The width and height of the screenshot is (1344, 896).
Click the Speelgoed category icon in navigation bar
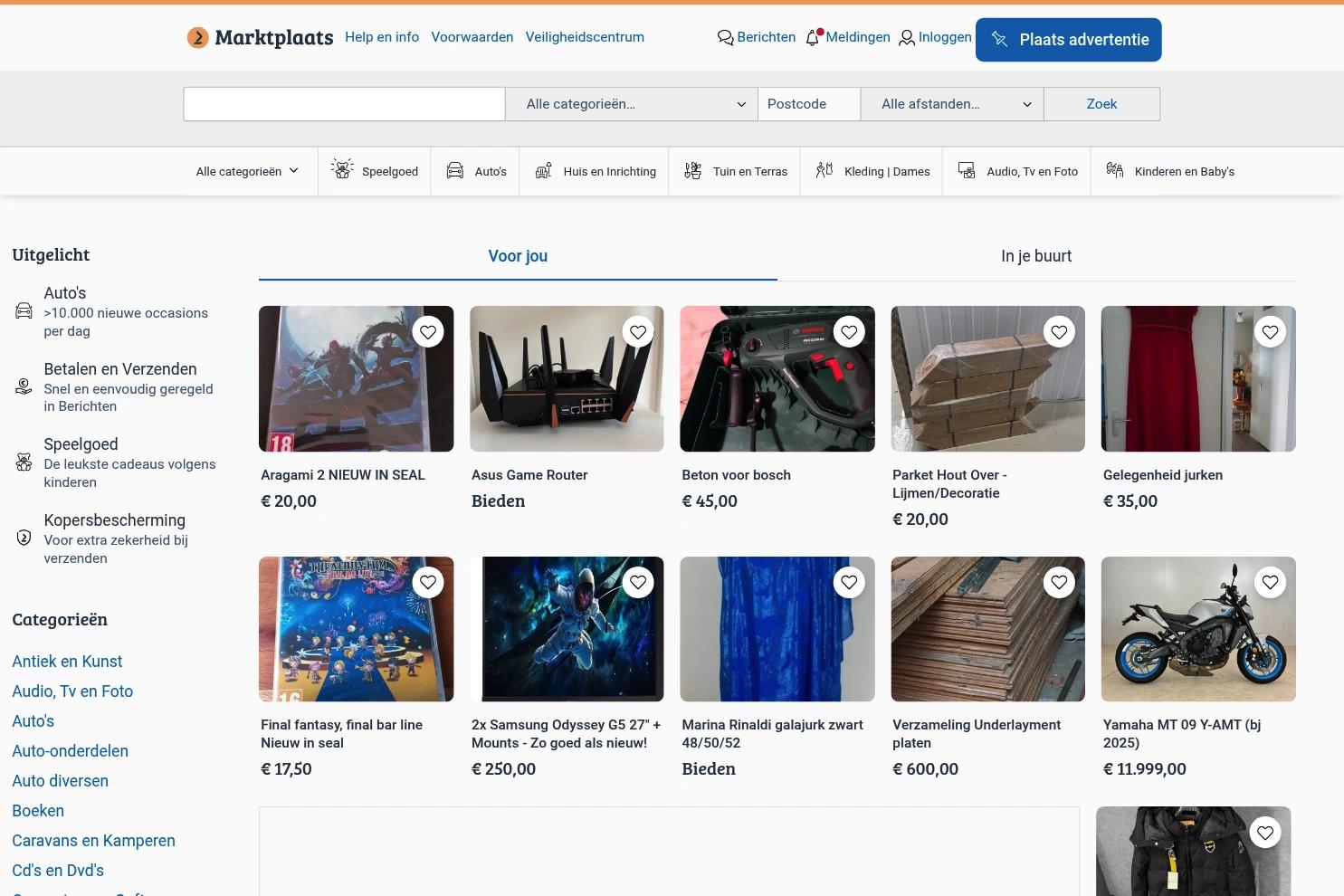342,169
